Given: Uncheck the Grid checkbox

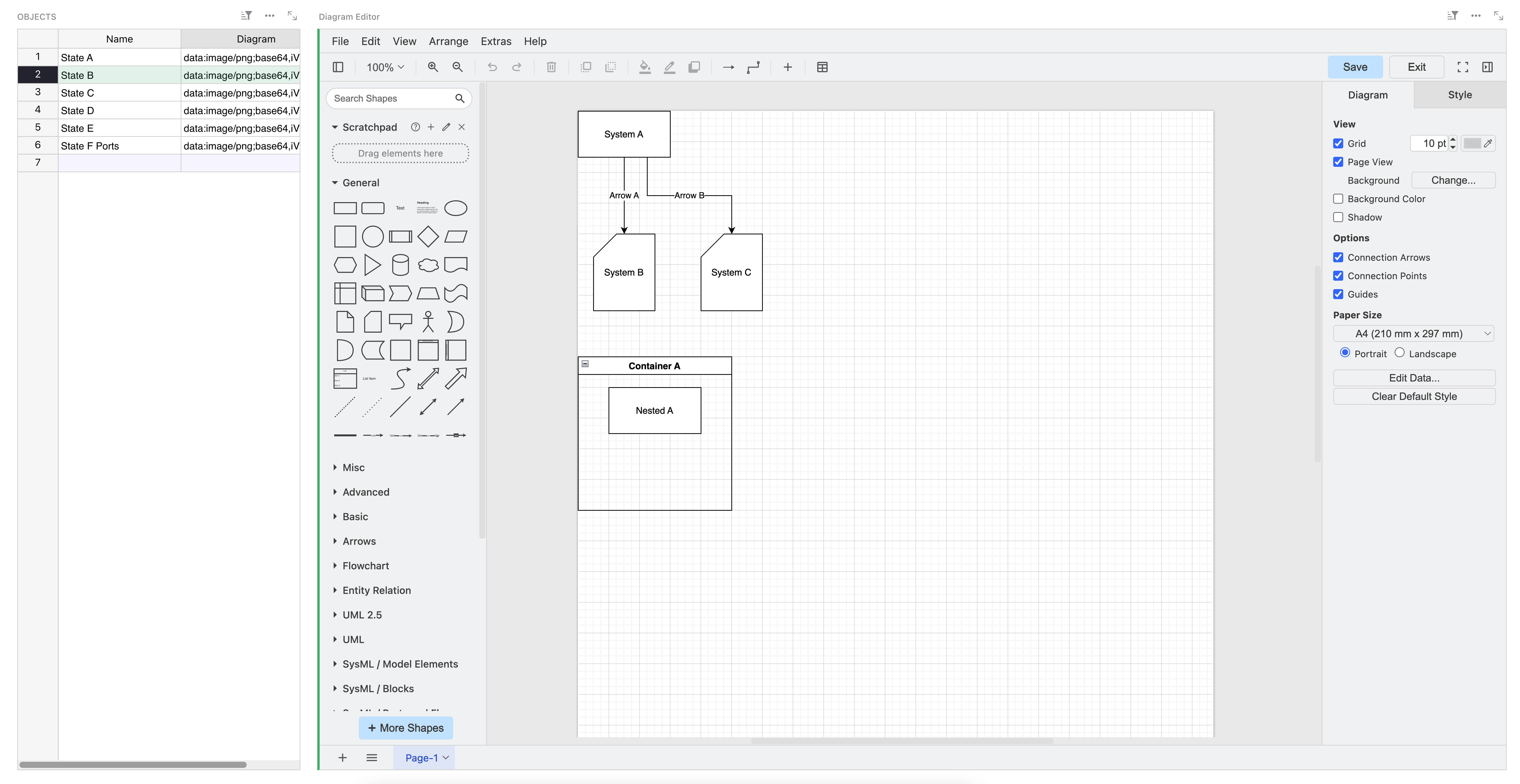Looking at the screenshot, I should click(x=1338, y=143).
